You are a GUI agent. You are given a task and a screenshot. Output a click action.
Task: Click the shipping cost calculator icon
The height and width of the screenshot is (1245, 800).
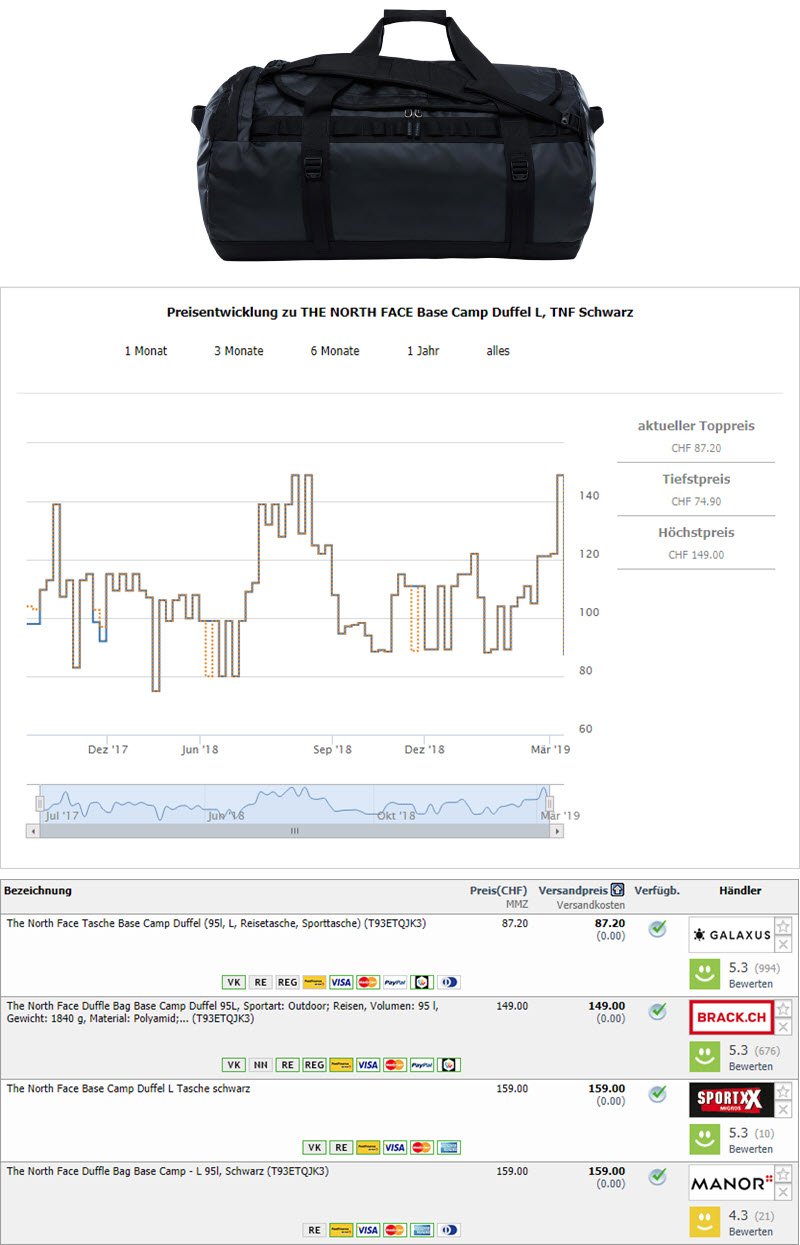617,890
